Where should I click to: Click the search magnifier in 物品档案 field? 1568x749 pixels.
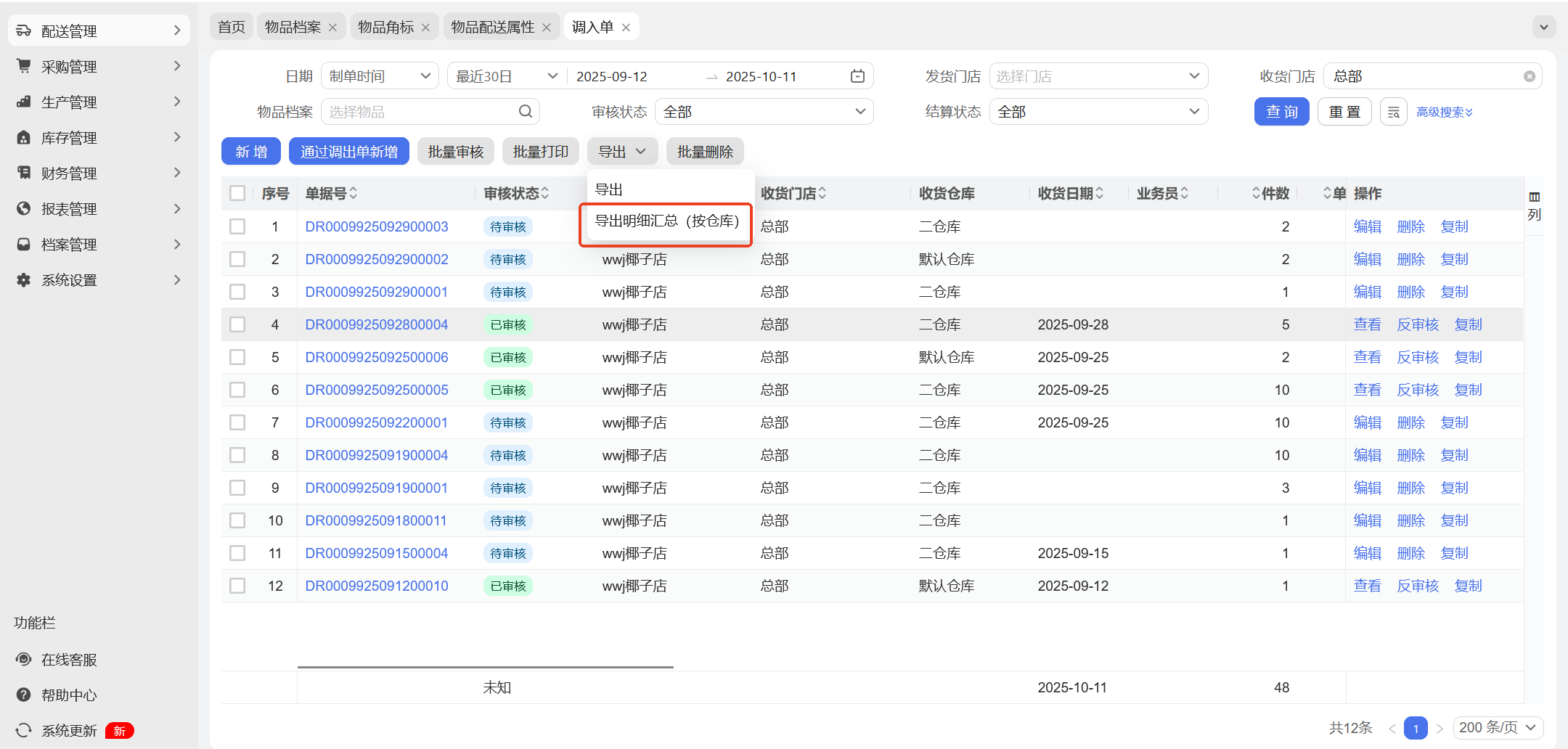click(x=526, y=112)
